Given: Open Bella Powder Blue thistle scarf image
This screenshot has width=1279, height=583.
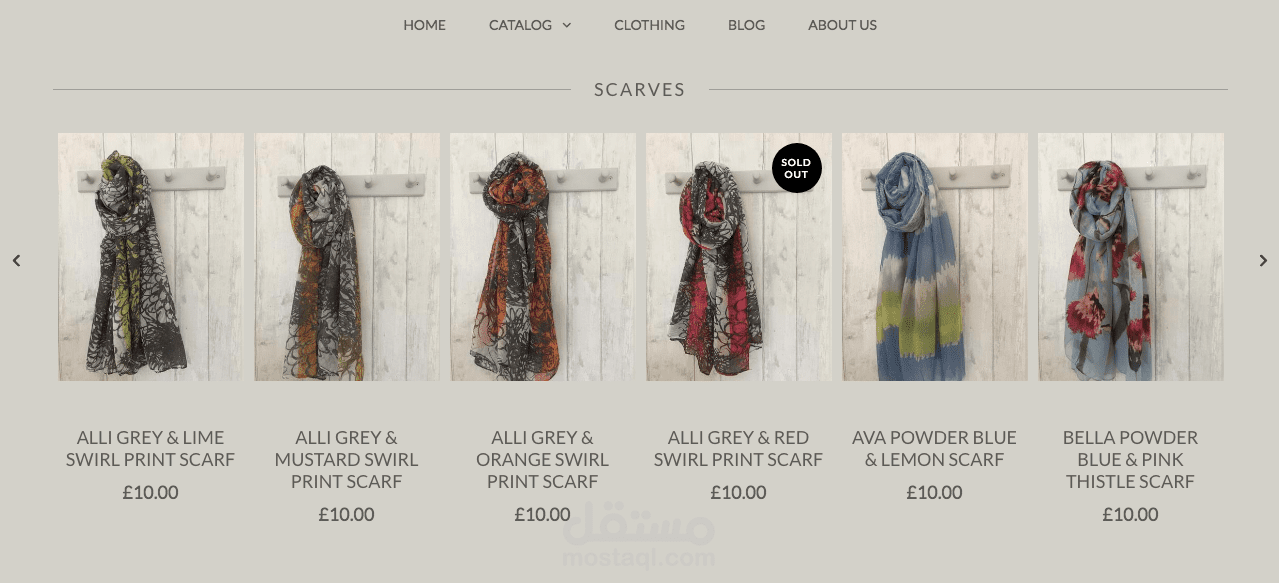Looking at the screenshot, I should point(1131,257).
